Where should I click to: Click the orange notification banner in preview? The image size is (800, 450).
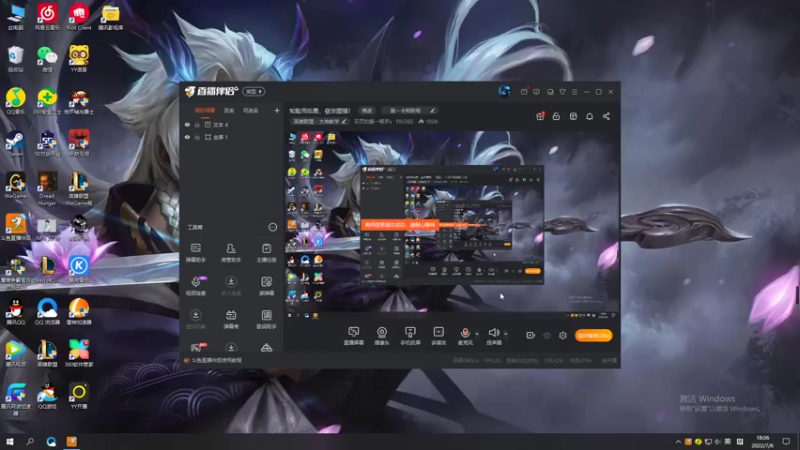coord(399,224)
